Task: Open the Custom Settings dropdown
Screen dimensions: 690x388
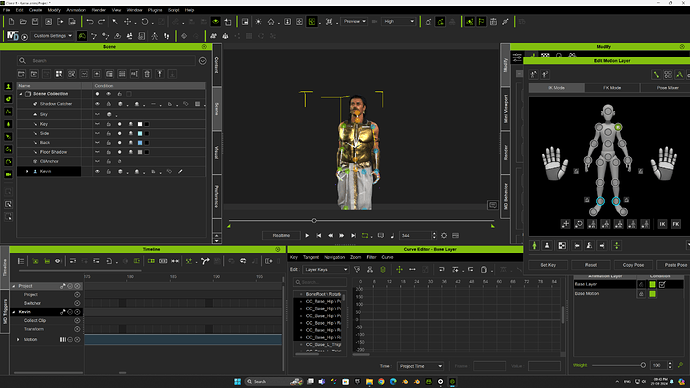Action: pos(52,36)
